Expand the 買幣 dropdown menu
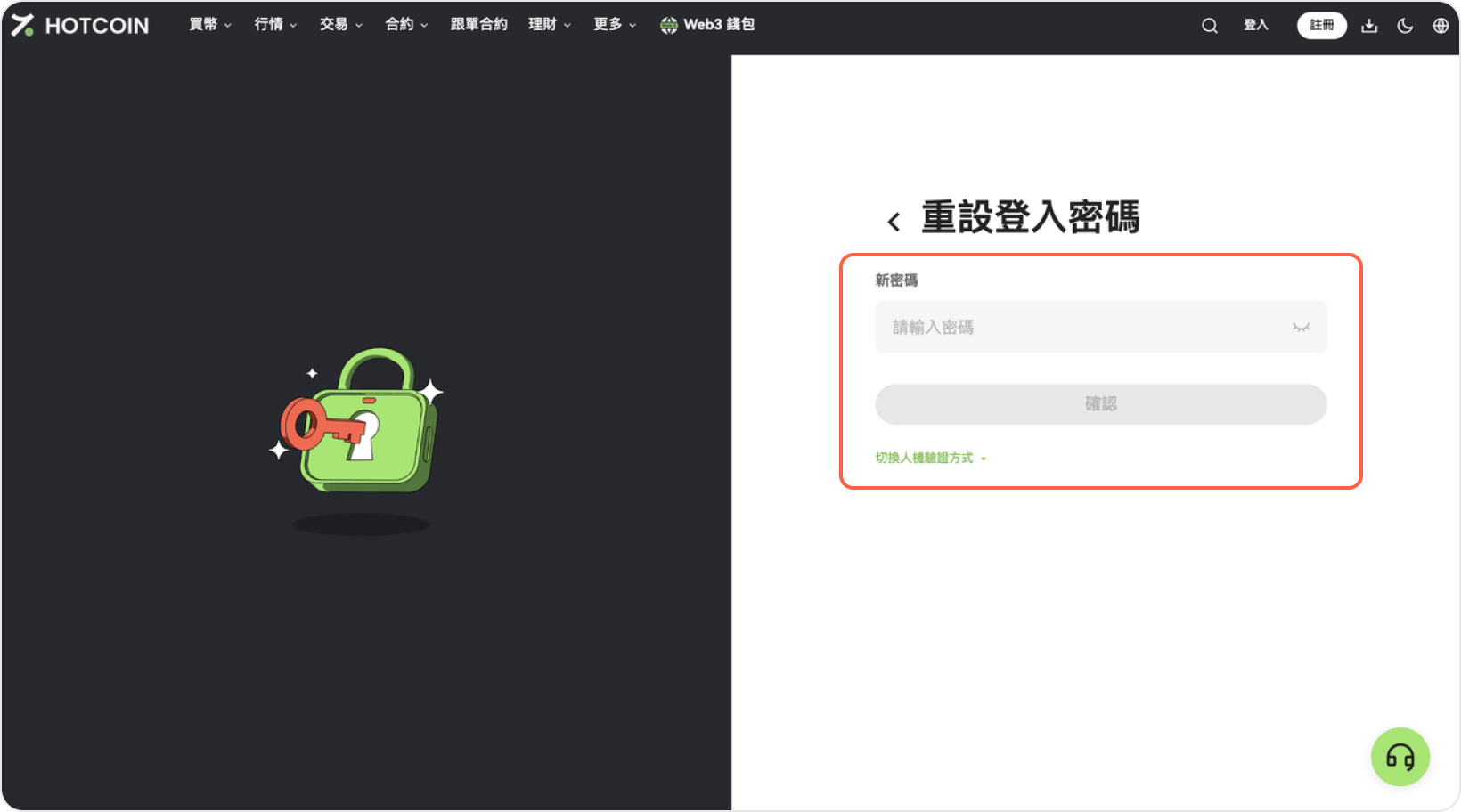This screenshot has height=812, width=1461. (209, 25)
